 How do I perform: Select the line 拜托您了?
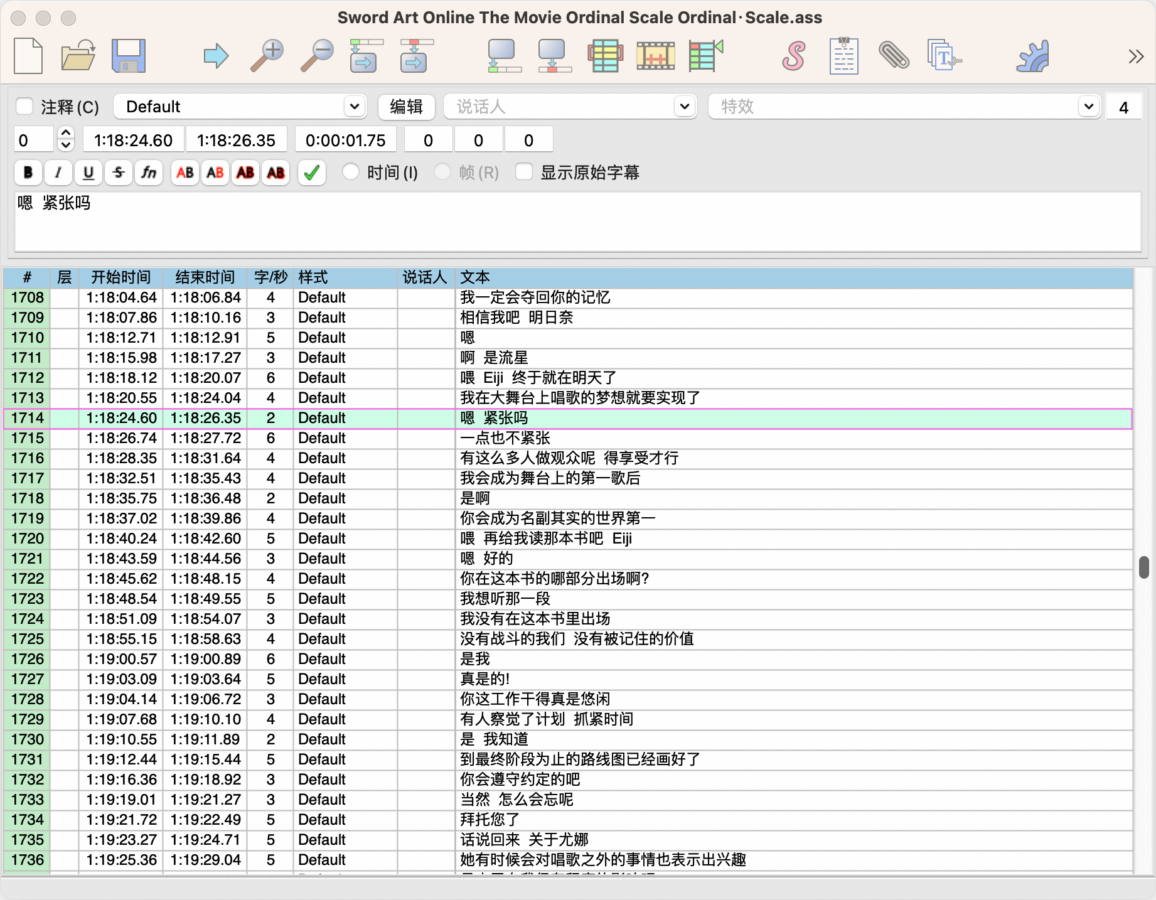point(568,820)
